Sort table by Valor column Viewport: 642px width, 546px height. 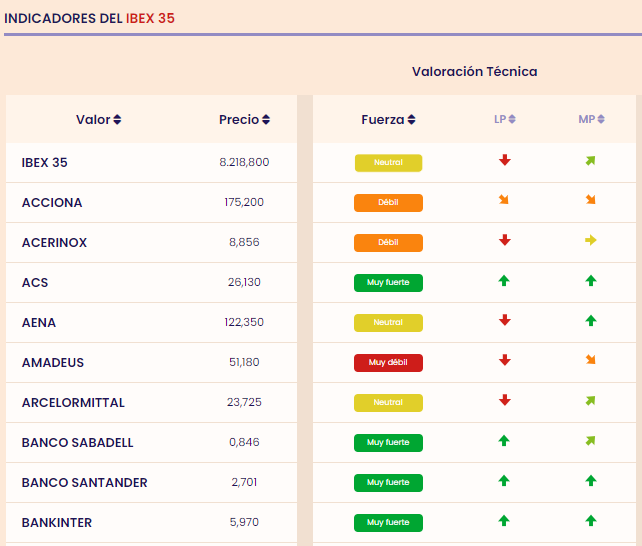click(117, 120)
